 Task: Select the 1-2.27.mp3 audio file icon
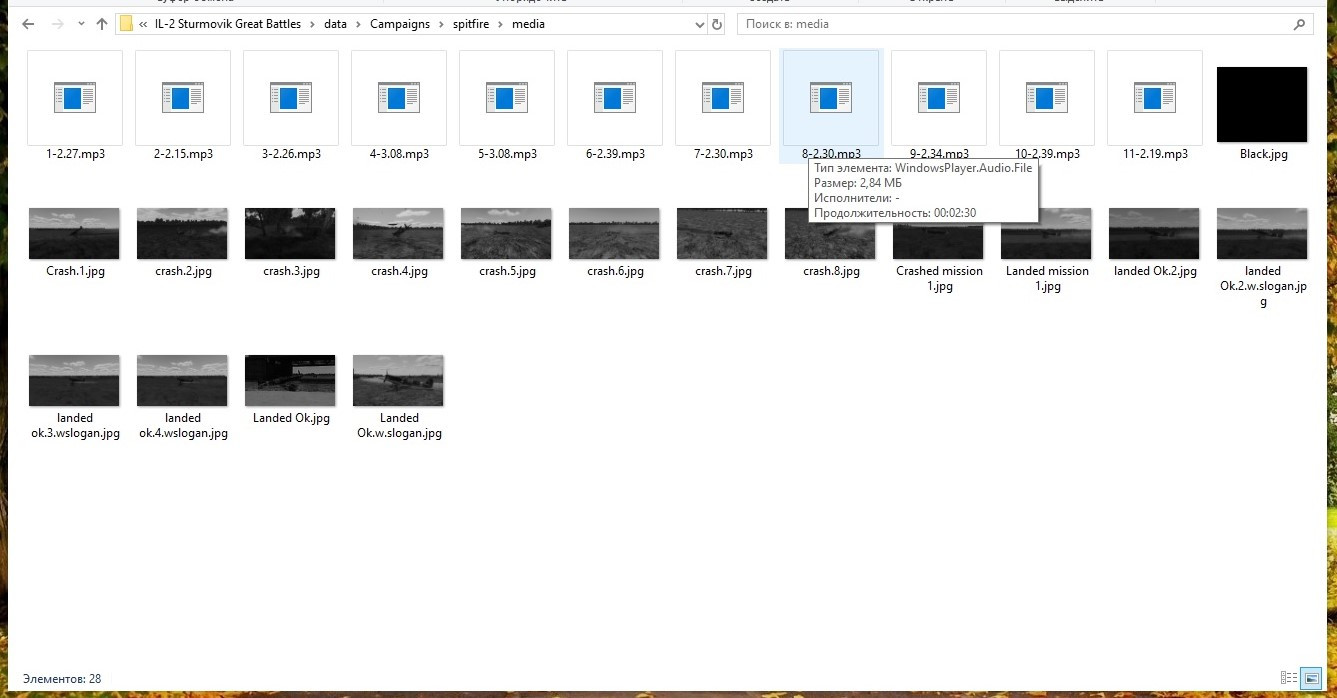[75, 98]
